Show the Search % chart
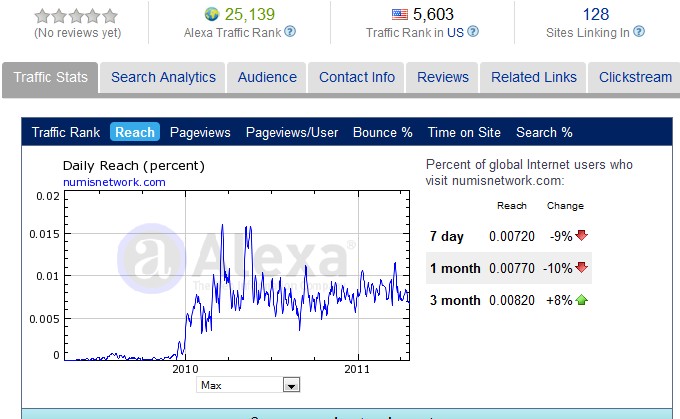This screenshot has height=419, width=680. click(544, 132)
